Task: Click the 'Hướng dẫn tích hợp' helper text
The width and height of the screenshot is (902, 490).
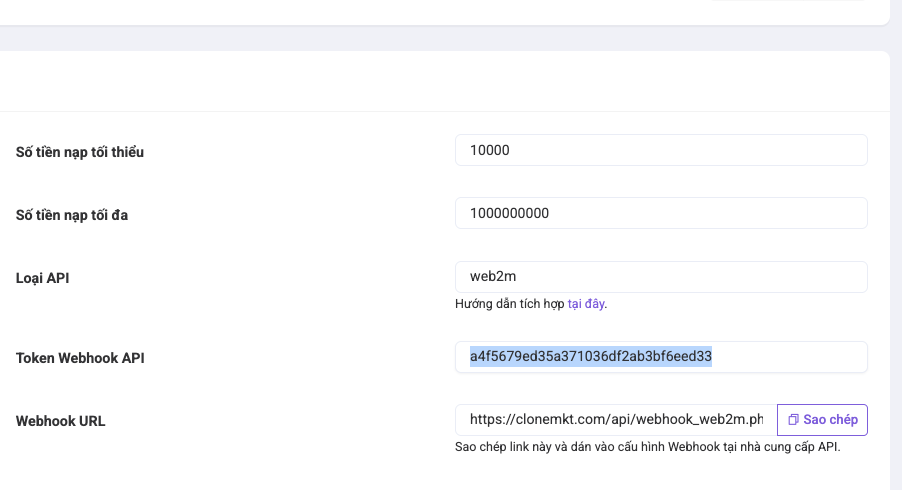Action: click(510, 304)
